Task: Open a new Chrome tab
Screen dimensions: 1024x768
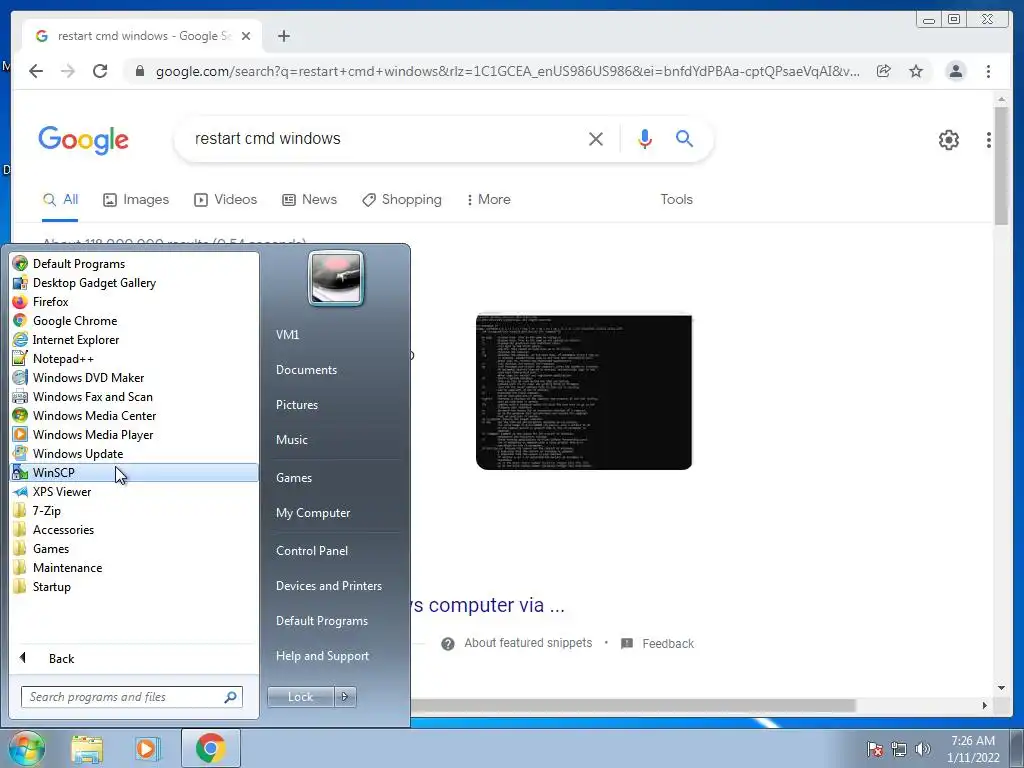Action: (x=283, y=36)
